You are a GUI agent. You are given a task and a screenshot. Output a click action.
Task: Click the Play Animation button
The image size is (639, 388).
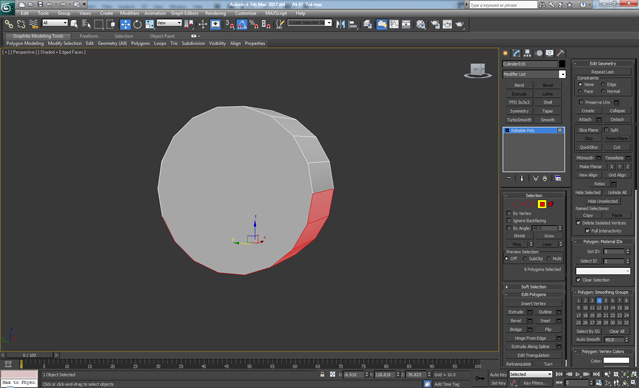(578, 374)
